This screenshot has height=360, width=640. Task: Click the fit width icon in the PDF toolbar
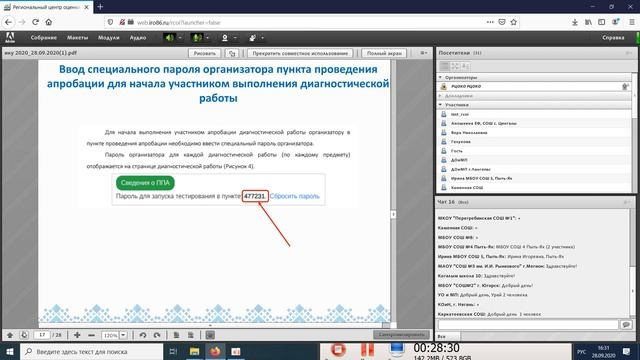[x=191, y=335]
